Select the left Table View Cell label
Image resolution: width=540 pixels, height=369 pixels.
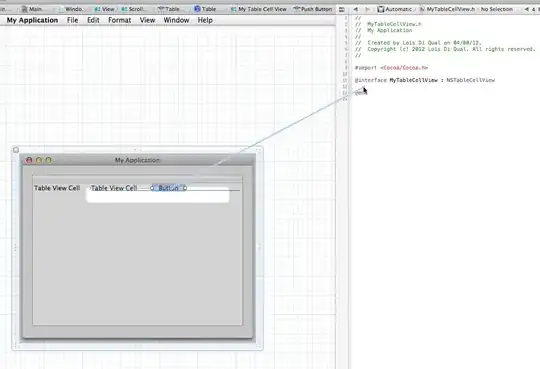(57, 188)
